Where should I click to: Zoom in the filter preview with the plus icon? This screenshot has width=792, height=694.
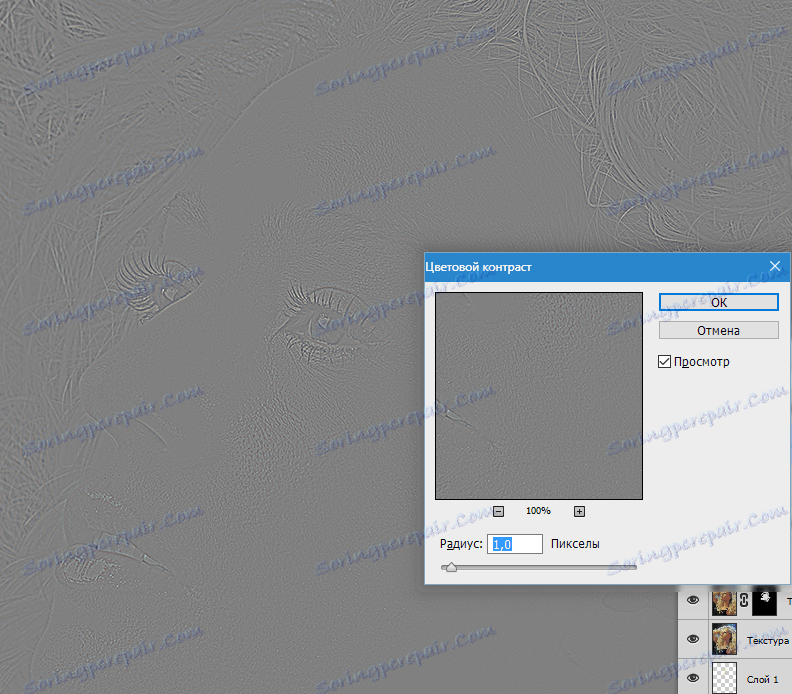click(579, 511)
